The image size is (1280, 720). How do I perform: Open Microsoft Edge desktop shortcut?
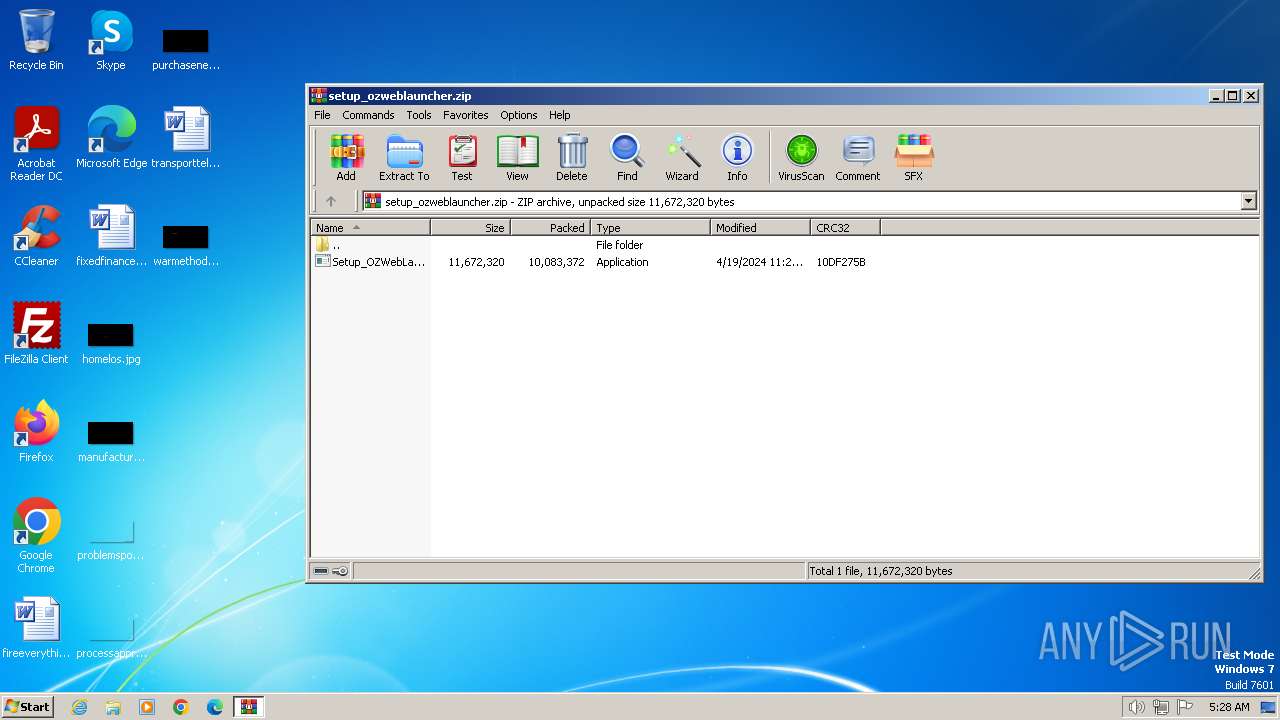pos(111,138)
